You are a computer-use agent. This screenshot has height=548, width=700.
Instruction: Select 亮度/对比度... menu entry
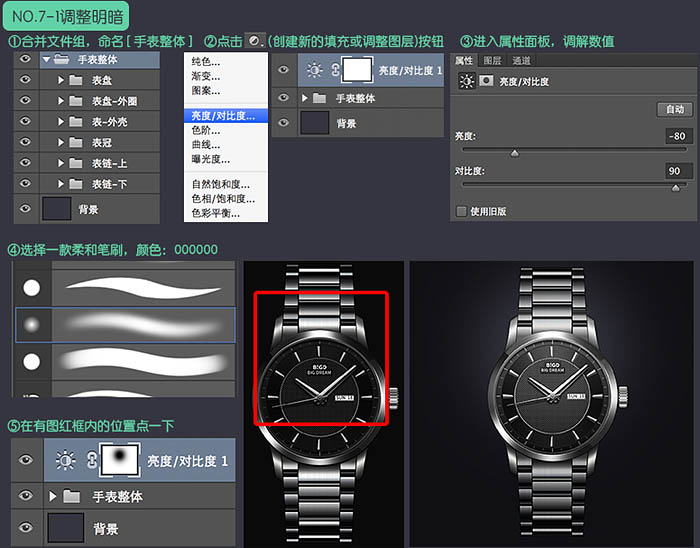(x=226, y=116)
